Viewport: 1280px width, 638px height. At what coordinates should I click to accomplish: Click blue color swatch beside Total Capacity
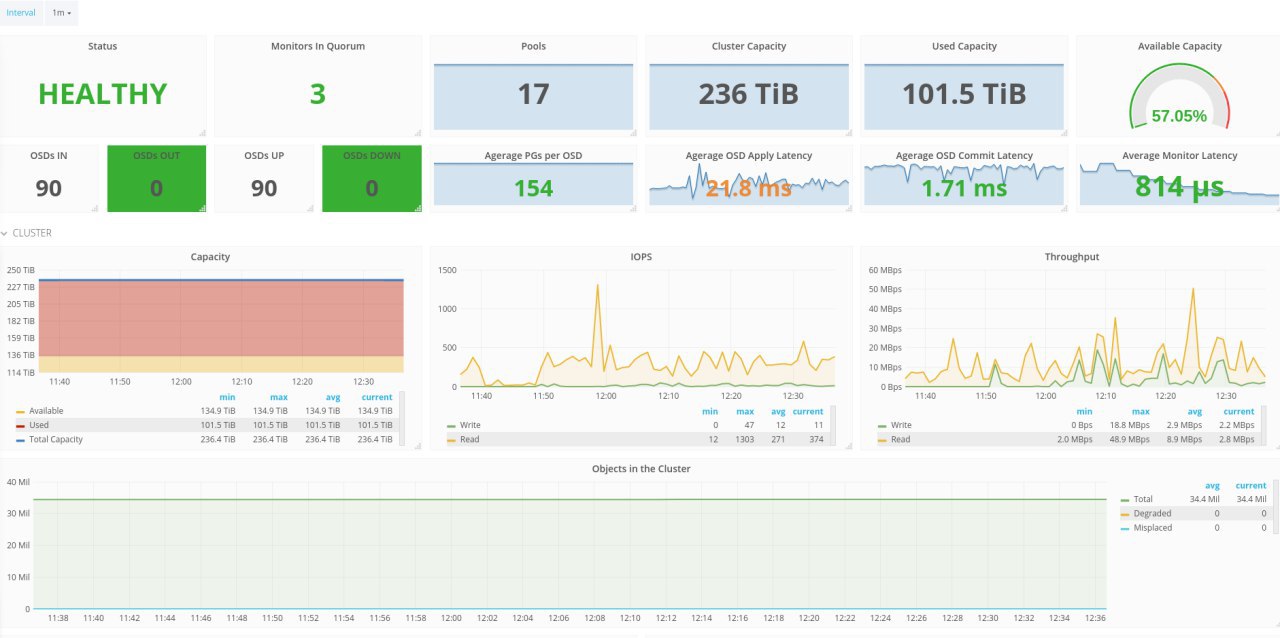(x=20, y=440)
